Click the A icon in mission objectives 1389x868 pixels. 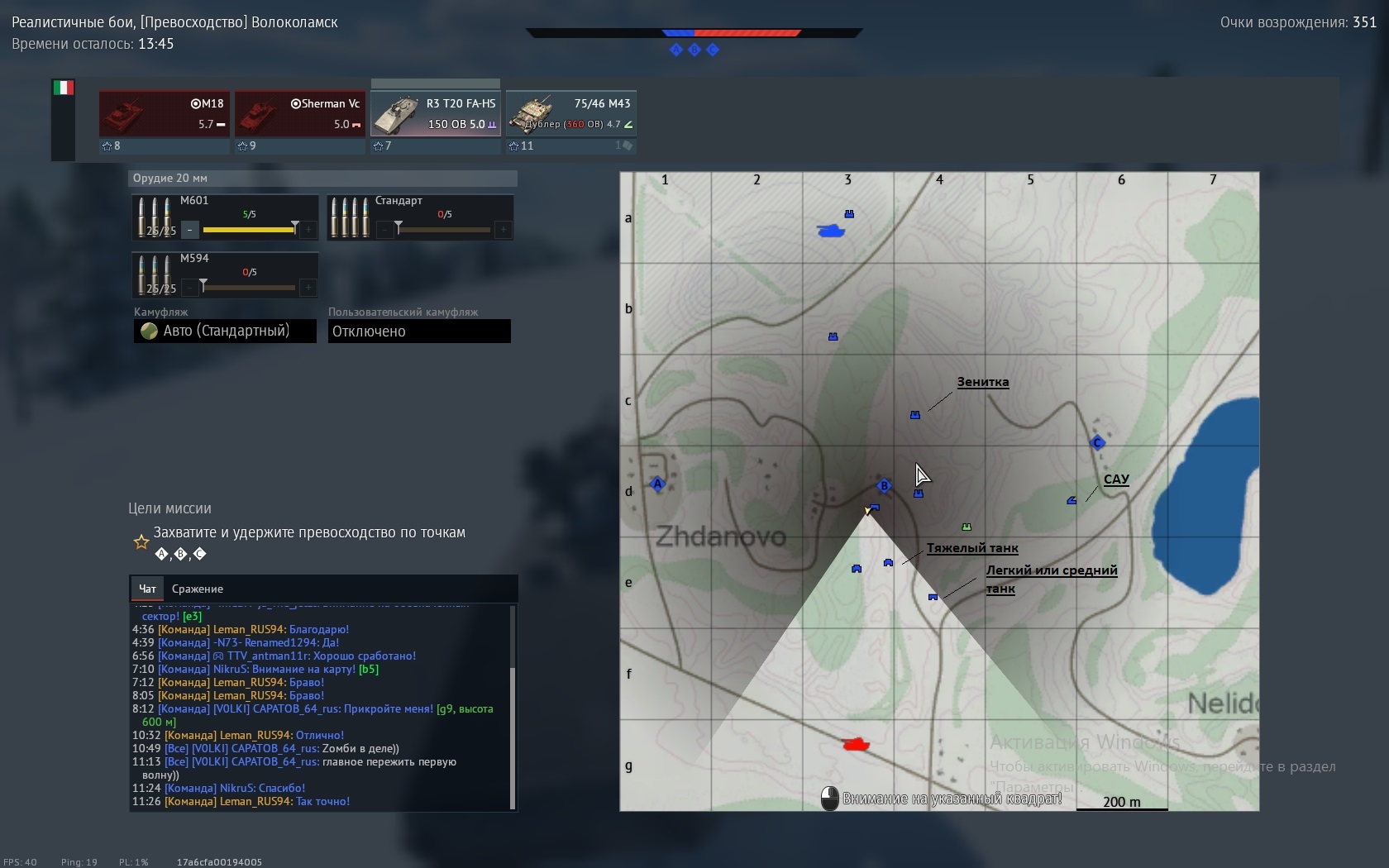tap(161, 554)
